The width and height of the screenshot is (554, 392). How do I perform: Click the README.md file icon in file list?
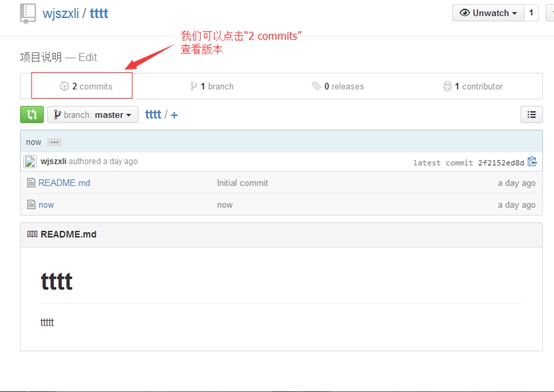tap(31, 183)
